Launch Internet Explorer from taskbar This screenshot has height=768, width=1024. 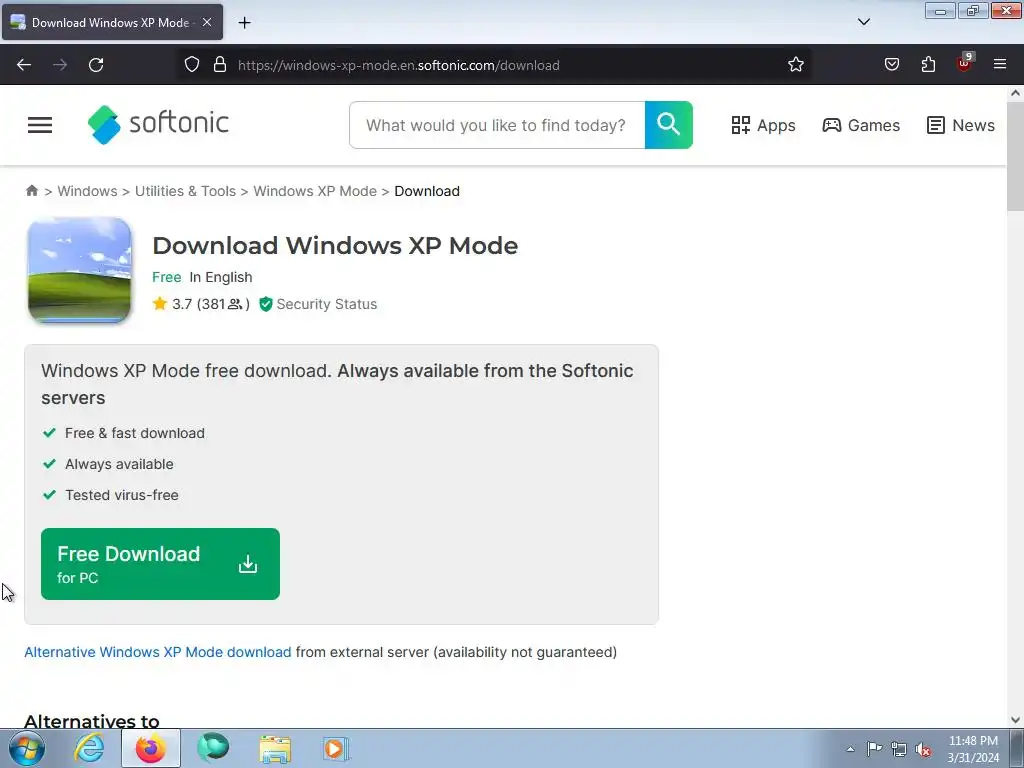point(89,748)
